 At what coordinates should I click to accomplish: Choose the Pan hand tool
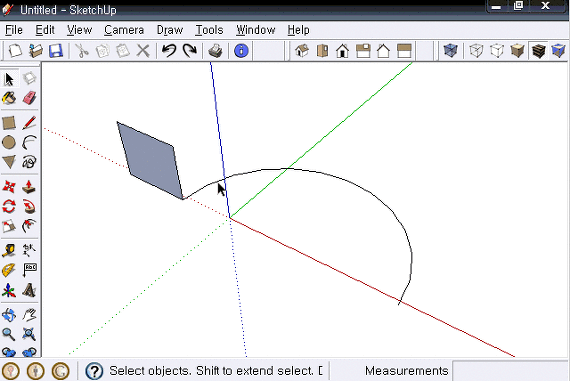tap(29, 315)
